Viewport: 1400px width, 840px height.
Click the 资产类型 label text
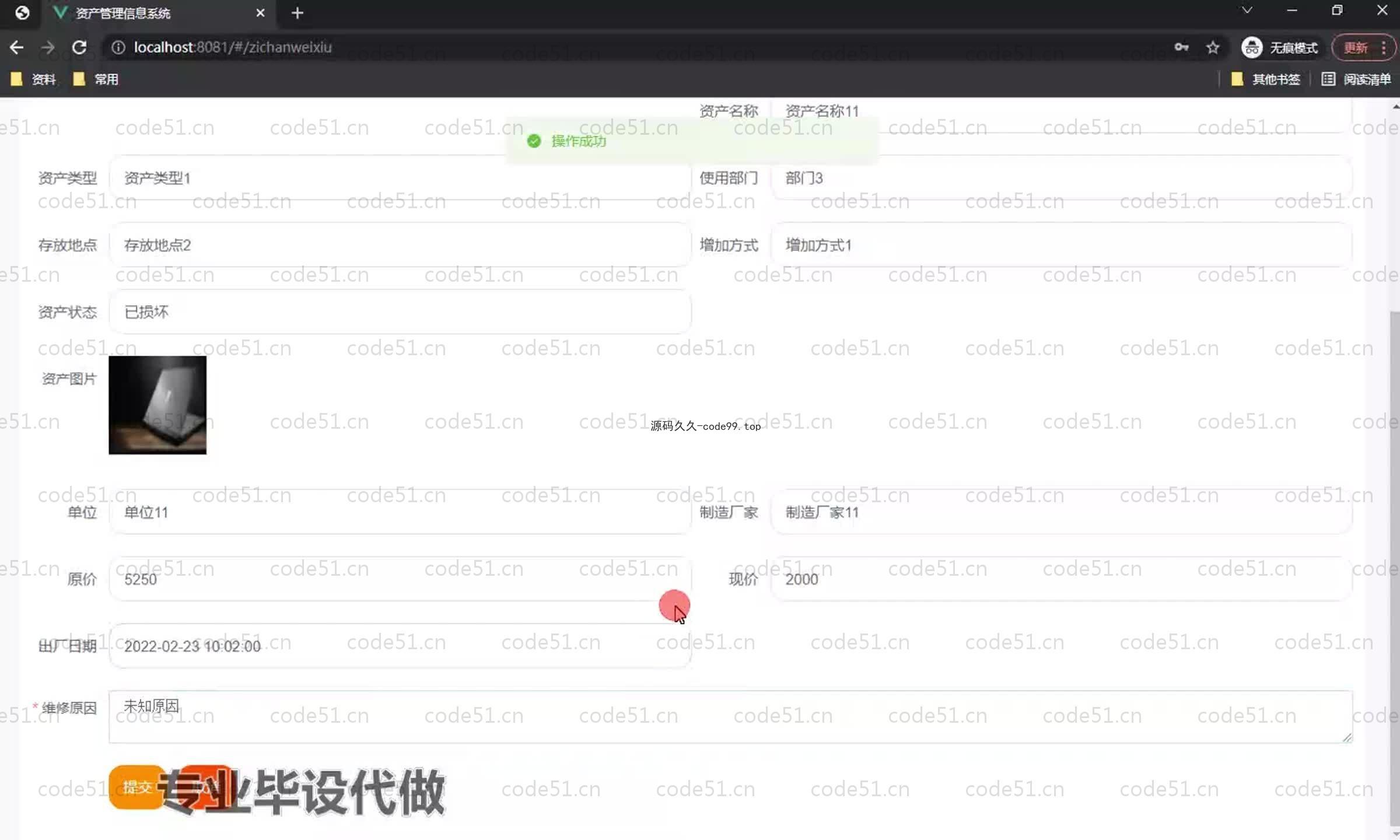pyautogui.click(x=68, y=178)
